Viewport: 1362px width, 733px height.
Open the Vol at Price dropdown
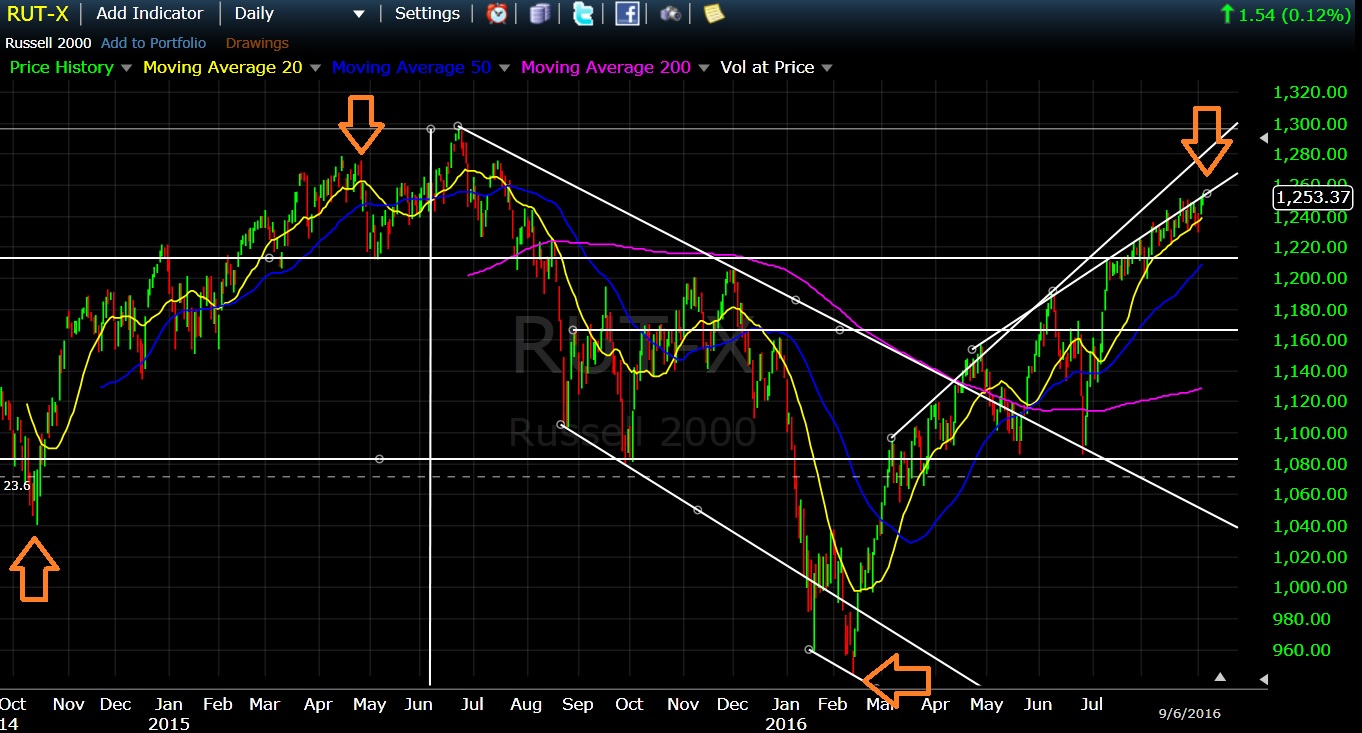pos(827,68)
